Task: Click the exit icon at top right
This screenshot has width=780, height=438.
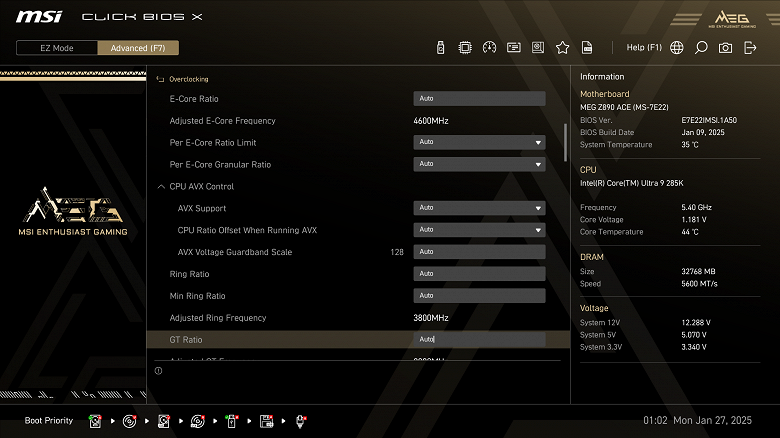Action: (750, 48)
